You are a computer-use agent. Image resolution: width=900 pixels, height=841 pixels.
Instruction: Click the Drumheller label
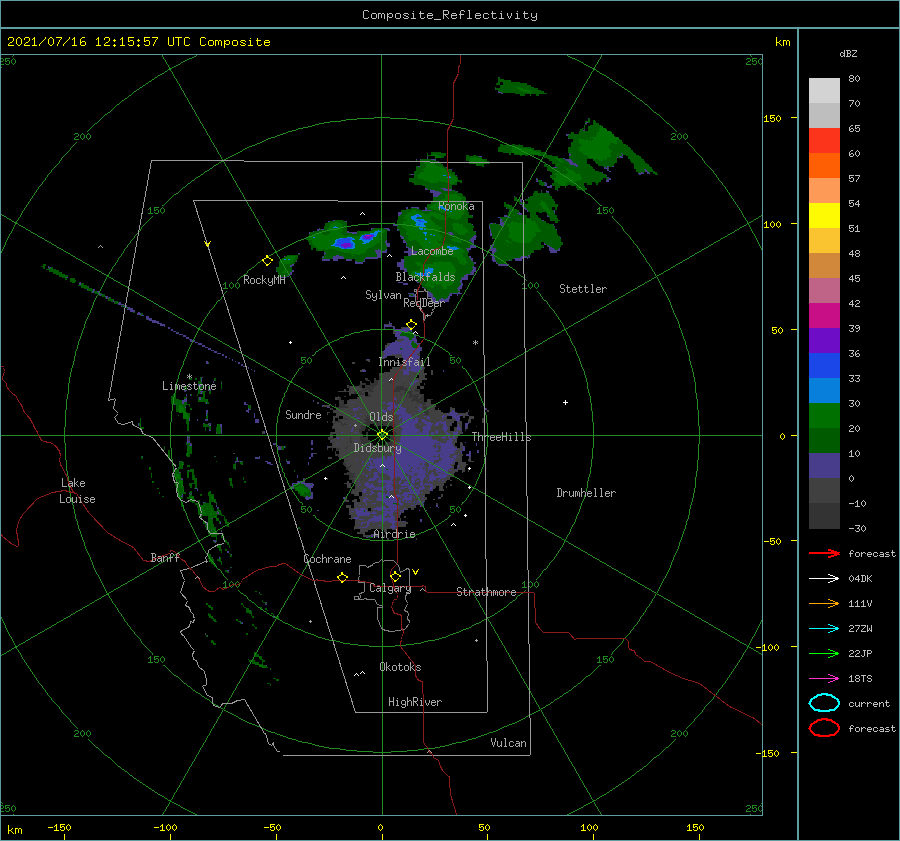(586, 493)
